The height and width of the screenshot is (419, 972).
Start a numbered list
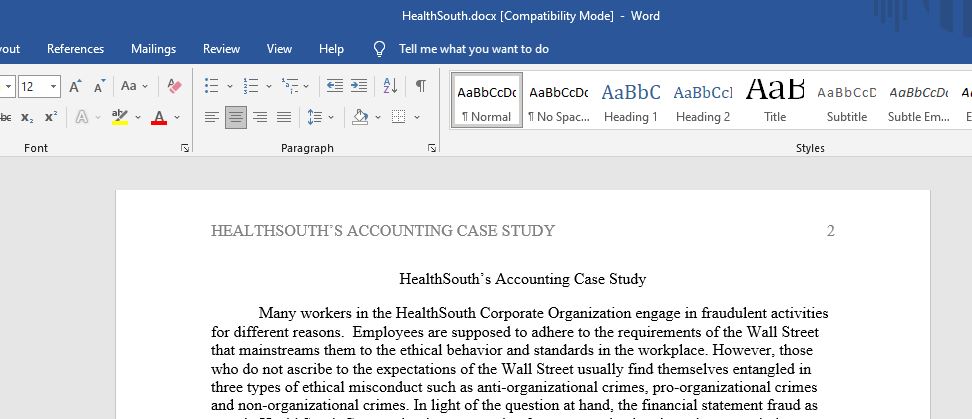250,86
